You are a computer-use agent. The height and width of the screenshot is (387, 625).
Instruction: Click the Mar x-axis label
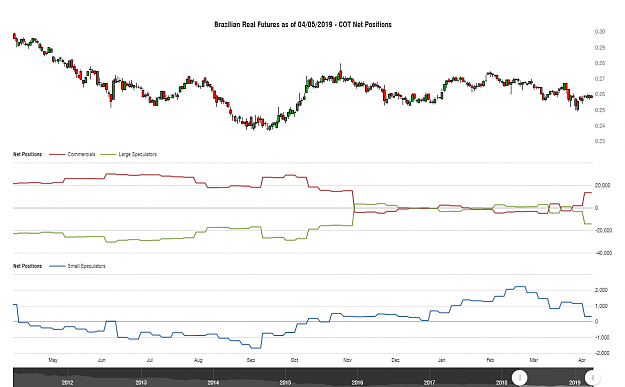pos(534,360)
